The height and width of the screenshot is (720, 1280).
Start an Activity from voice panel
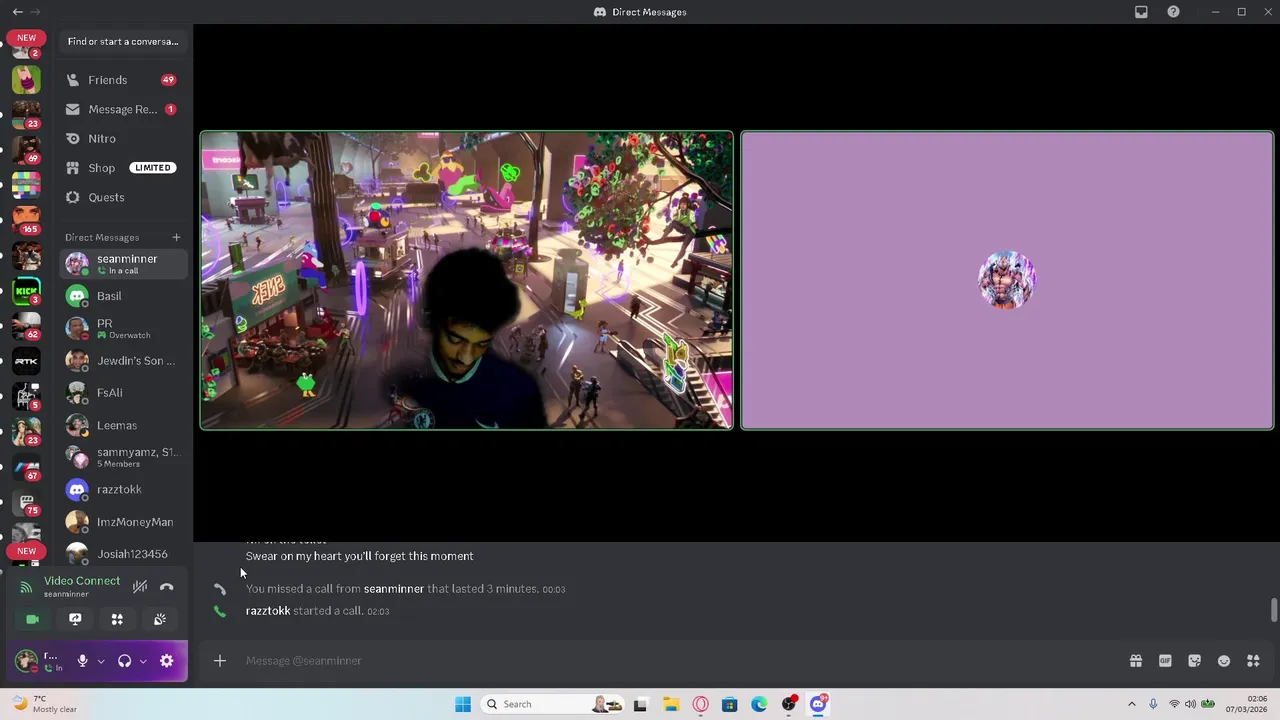117,619
